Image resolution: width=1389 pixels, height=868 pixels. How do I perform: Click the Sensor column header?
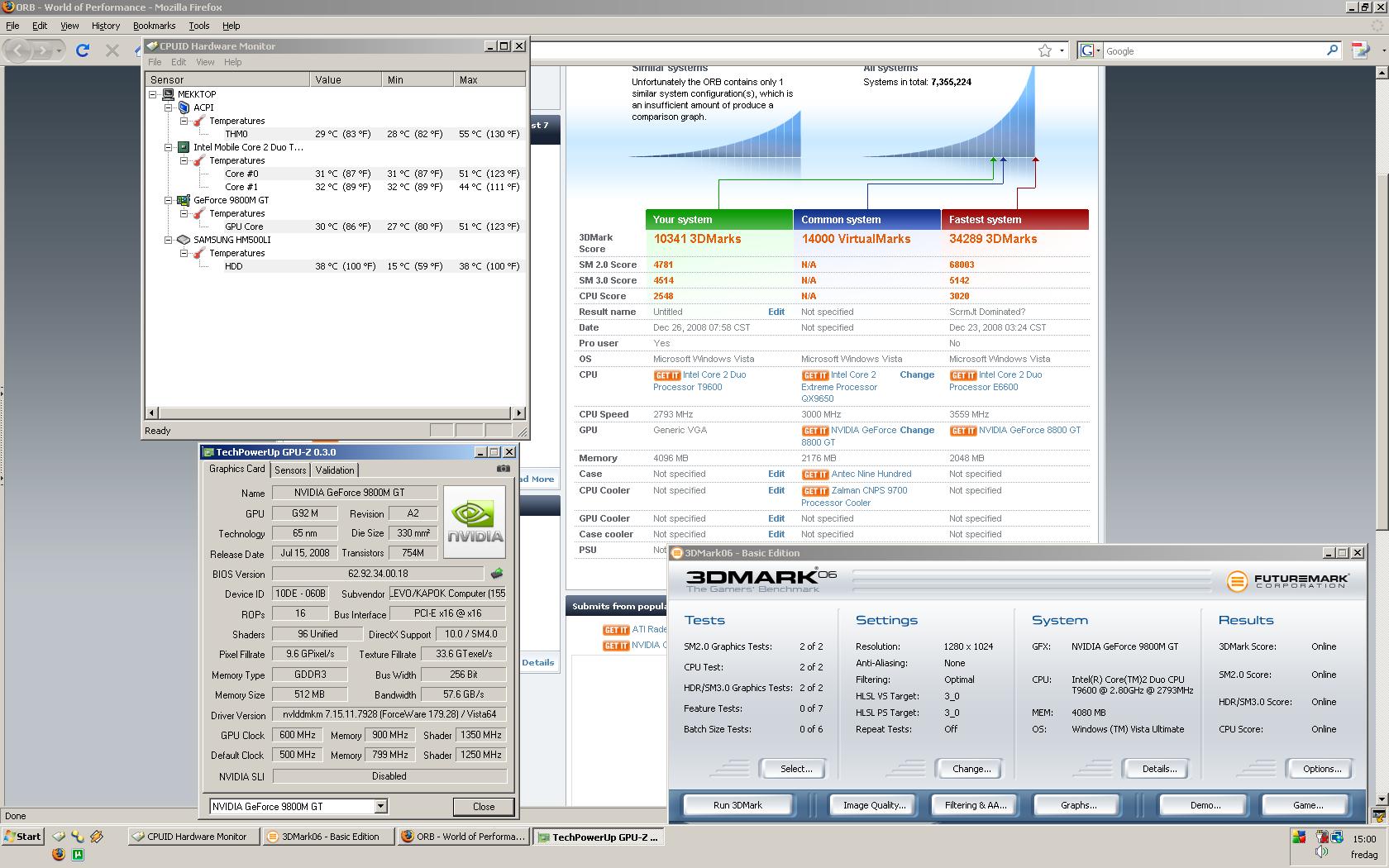coord(228,79)
